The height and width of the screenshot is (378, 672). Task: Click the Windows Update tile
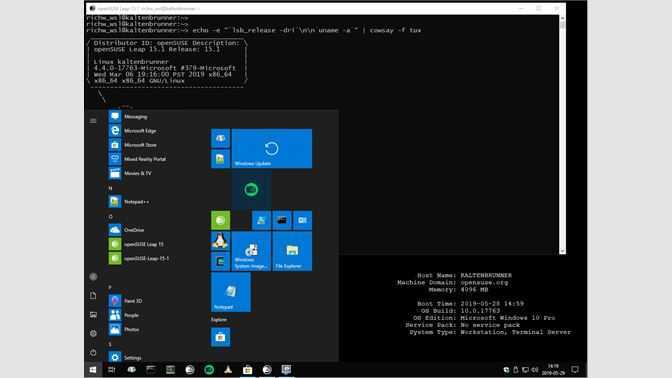pyautogui.click(x=272, y=148)
